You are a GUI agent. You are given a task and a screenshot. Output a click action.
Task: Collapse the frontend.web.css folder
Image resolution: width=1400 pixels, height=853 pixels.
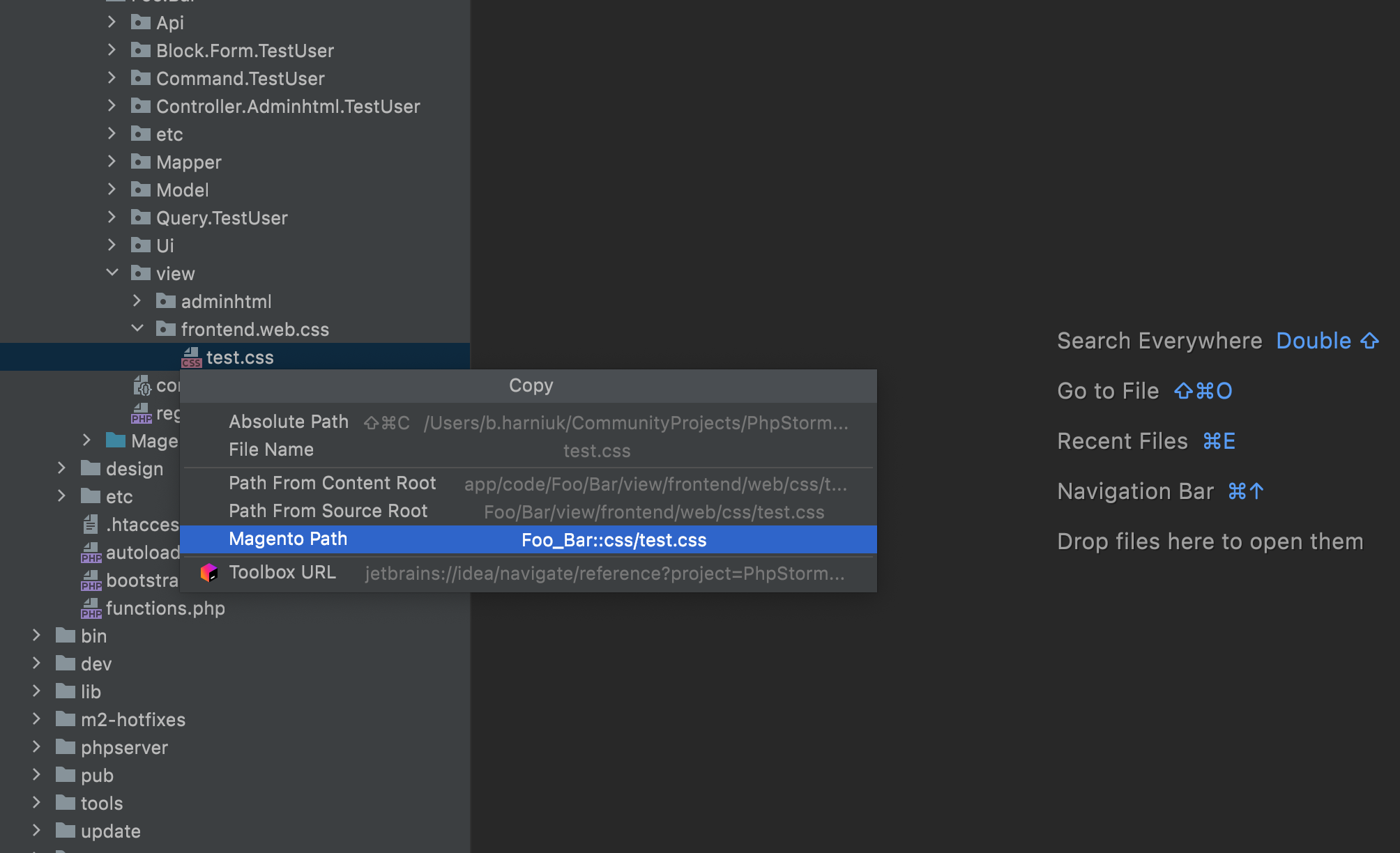point(137,329)
